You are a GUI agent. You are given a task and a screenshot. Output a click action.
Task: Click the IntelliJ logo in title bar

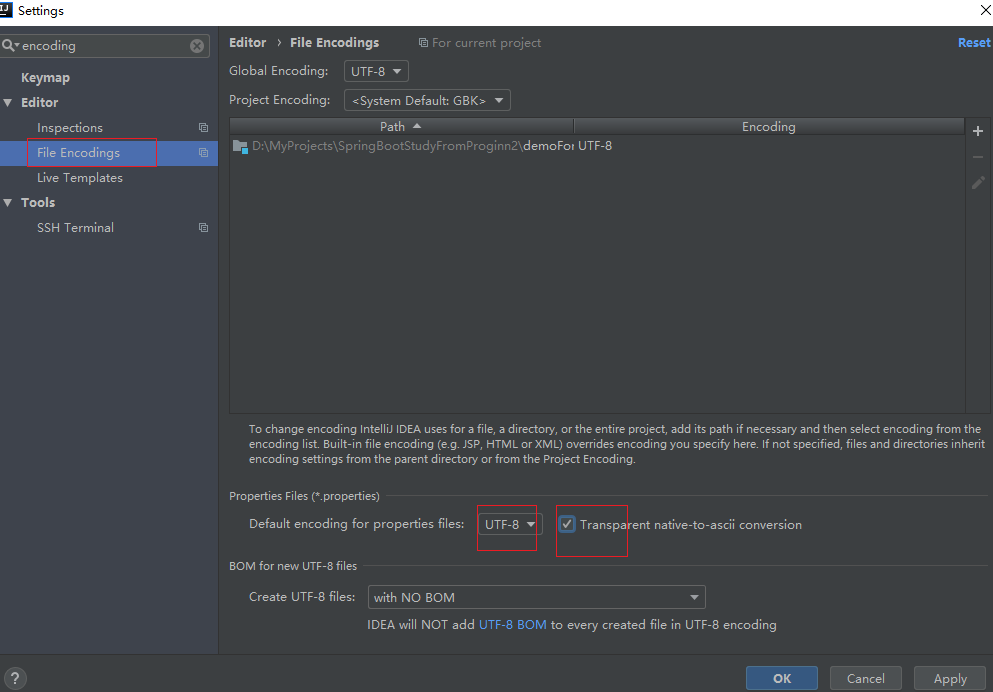[6, 9]
